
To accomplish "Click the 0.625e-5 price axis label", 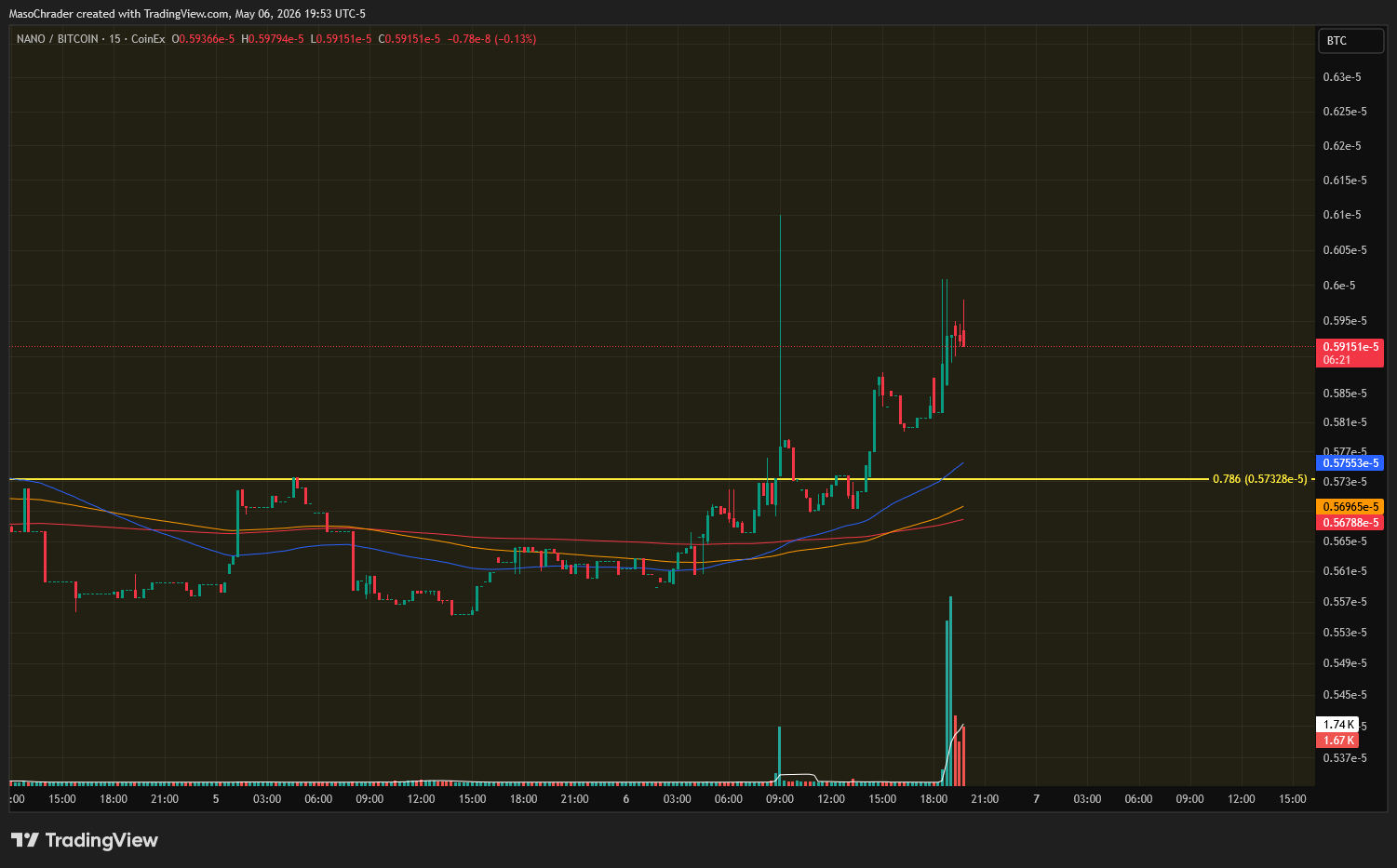I will [x=1345, y=112].
